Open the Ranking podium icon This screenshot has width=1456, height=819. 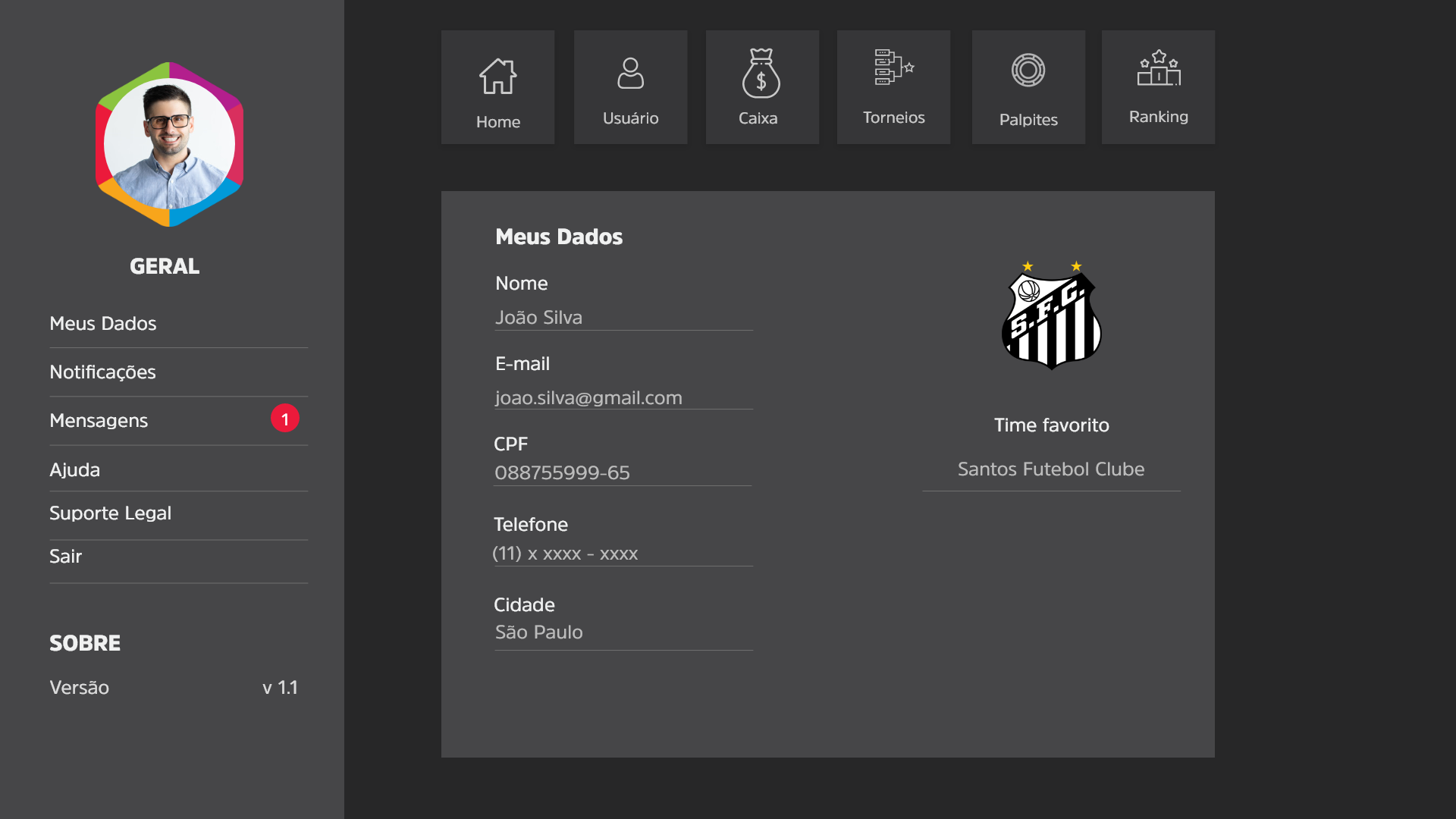coord(1158,68)
